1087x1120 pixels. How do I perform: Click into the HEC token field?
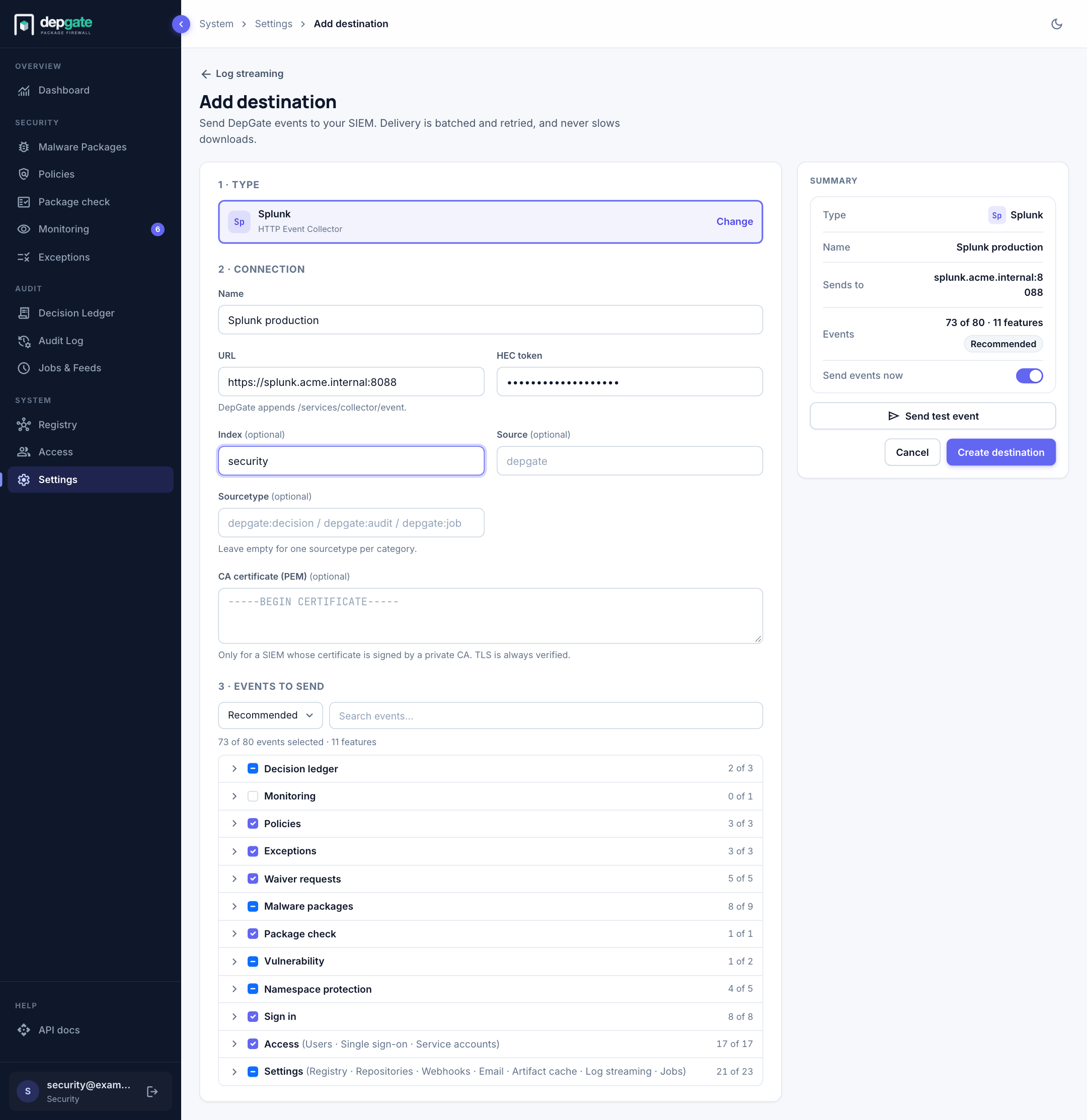tap(629, 382)
